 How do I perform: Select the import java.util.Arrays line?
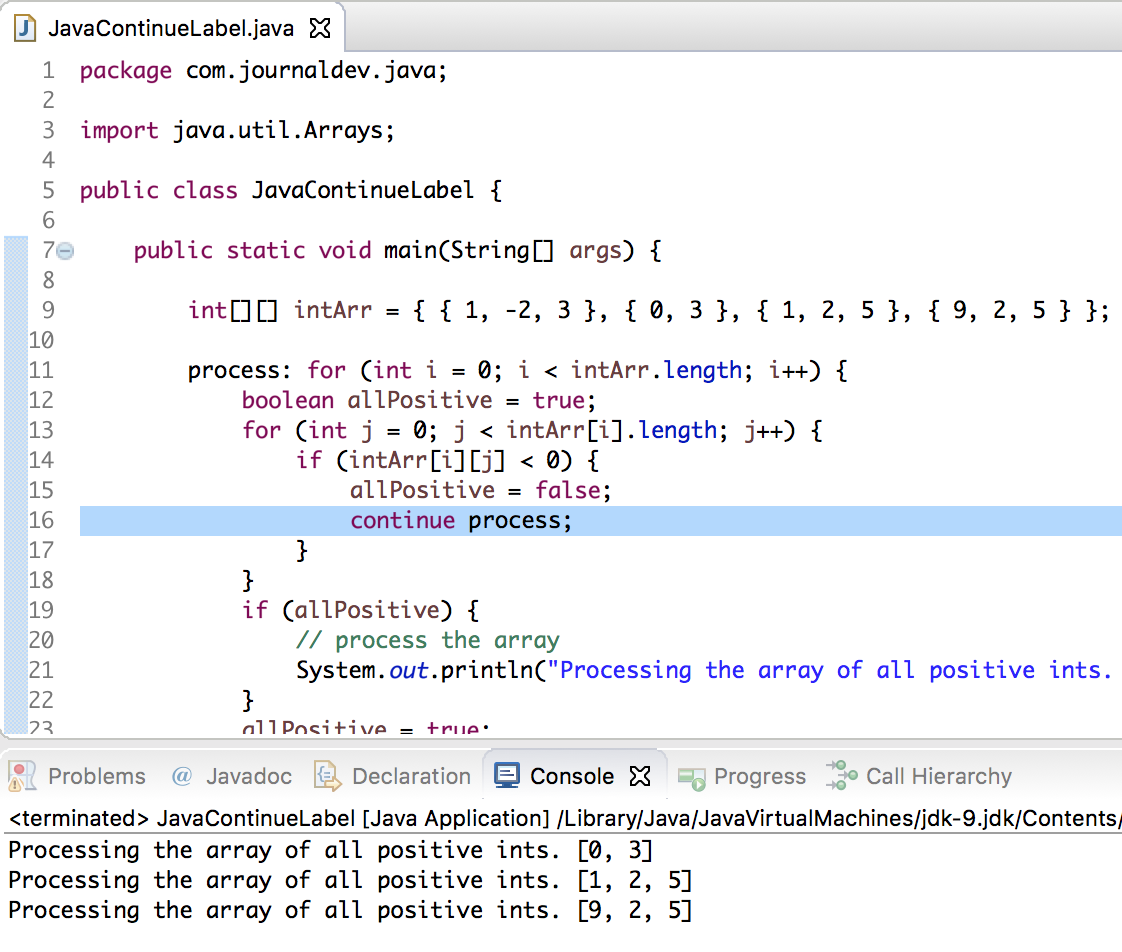coord(235,130)
